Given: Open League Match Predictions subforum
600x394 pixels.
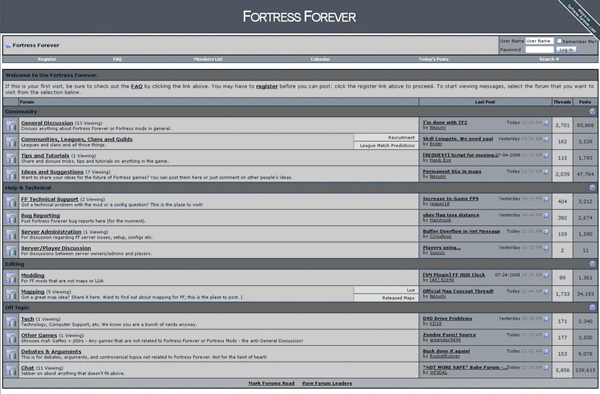Looking at the screenshot, I should click(387, 146).
